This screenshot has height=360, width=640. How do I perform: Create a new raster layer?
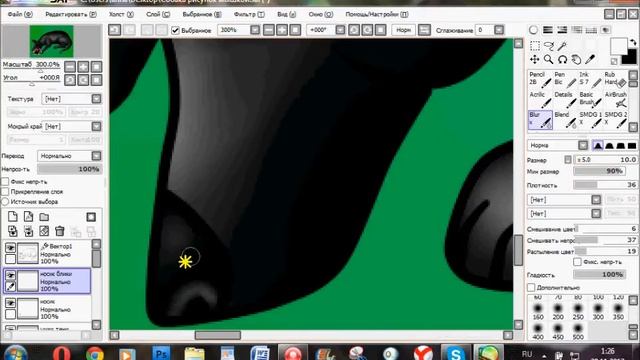13,217
